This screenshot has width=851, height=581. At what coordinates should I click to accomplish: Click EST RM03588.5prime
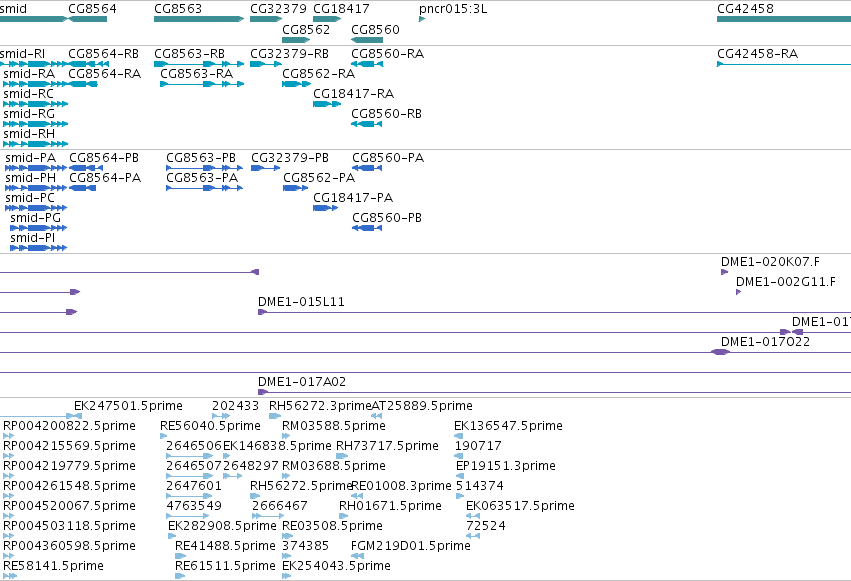(x=334, y=426)
